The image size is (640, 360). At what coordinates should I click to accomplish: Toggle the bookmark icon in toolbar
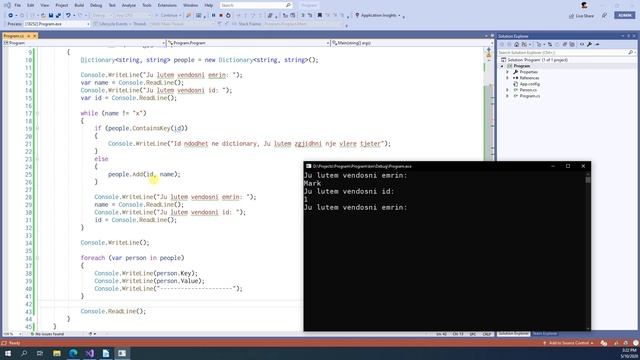tap(320, 16)
